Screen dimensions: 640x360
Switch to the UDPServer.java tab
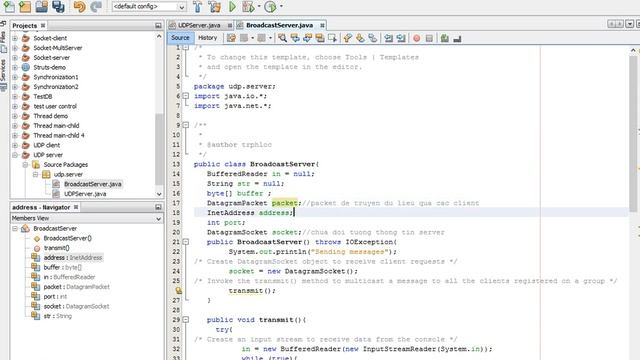199,25
